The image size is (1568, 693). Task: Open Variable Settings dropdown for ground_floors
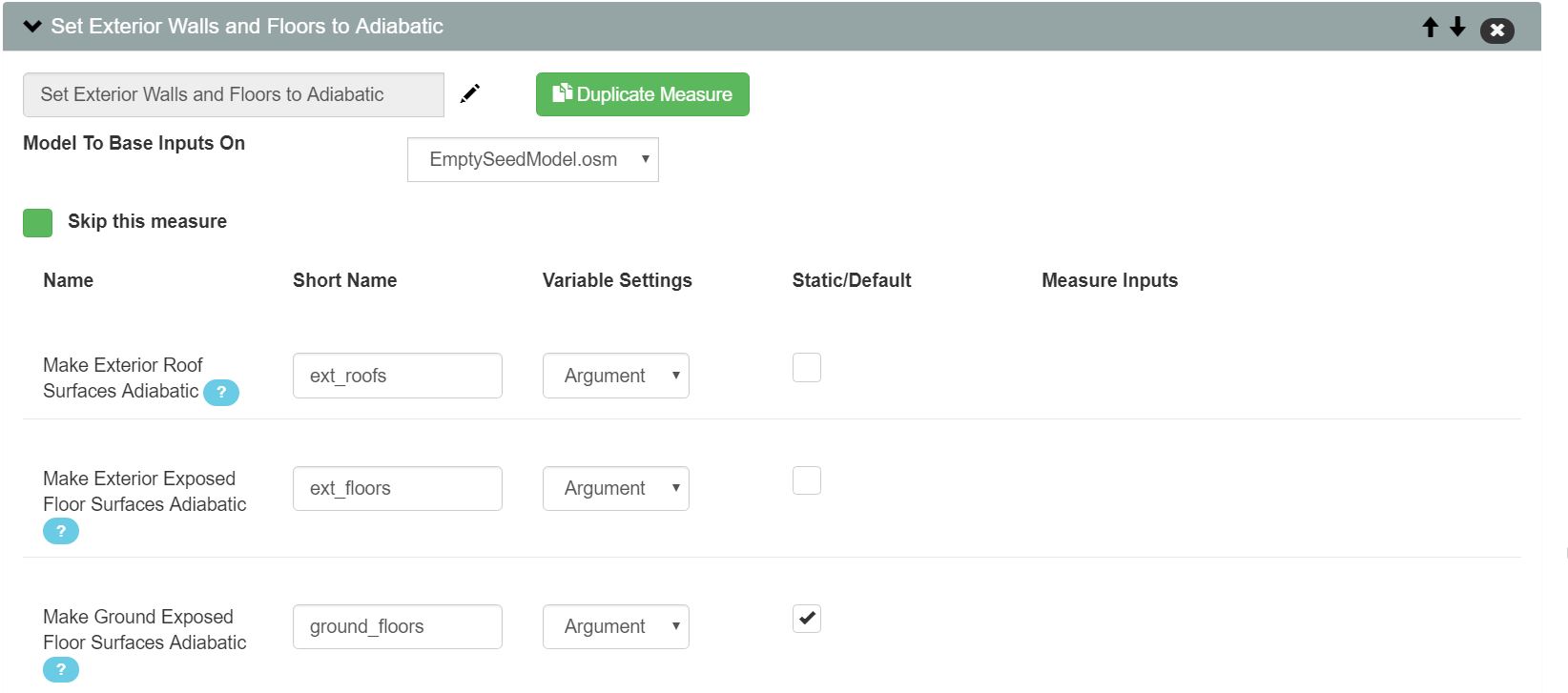616,626
